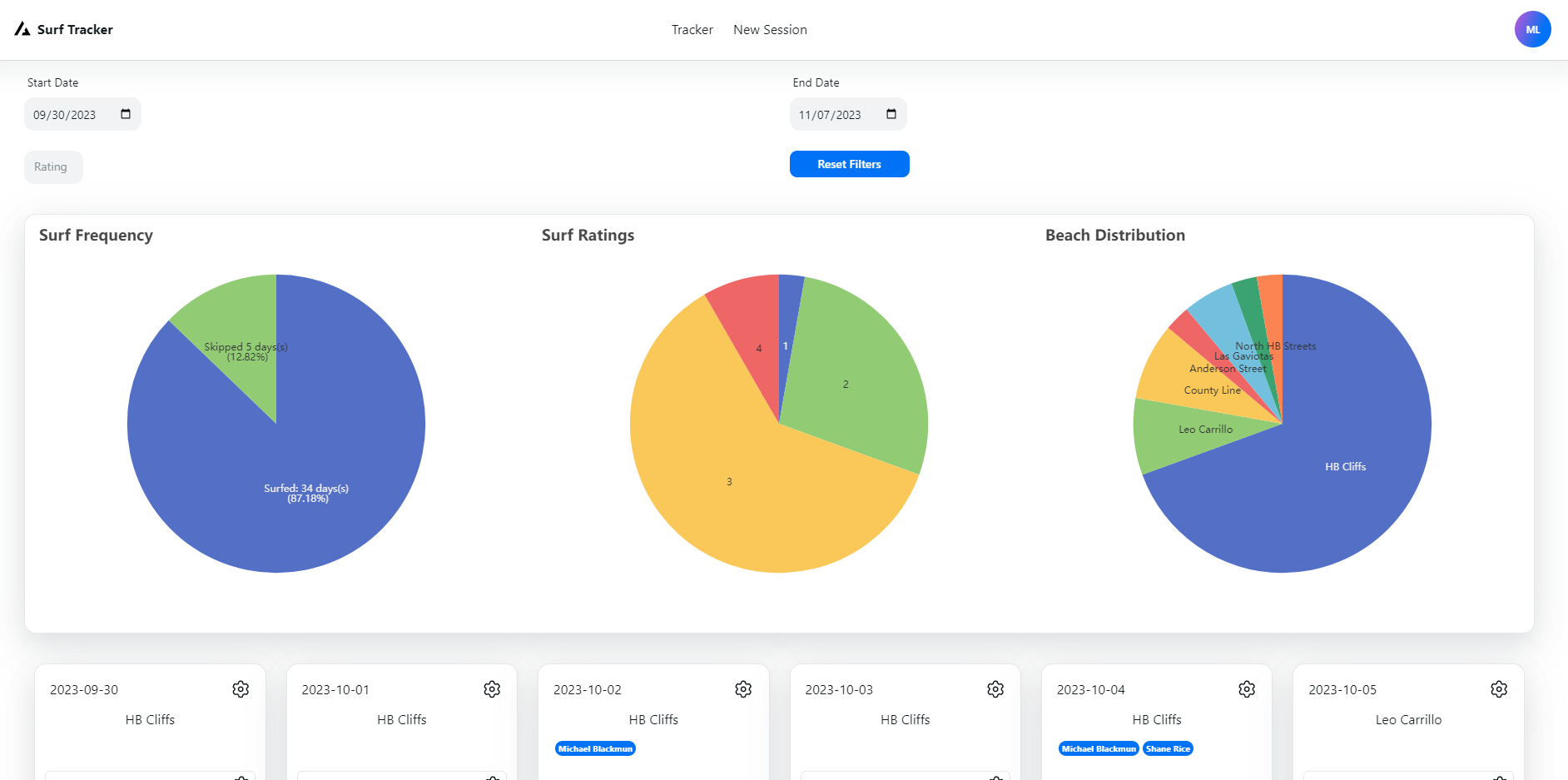1568x780 pixels.
Task: Click the Surf Frequency chart title
Action: (x=96, y=235)
